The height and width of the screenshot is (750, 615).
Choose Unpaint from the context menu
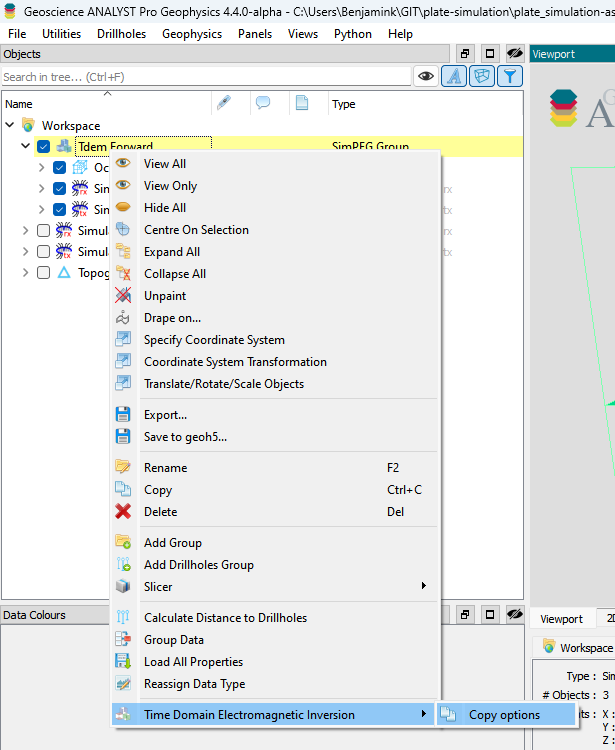[165, 296]
